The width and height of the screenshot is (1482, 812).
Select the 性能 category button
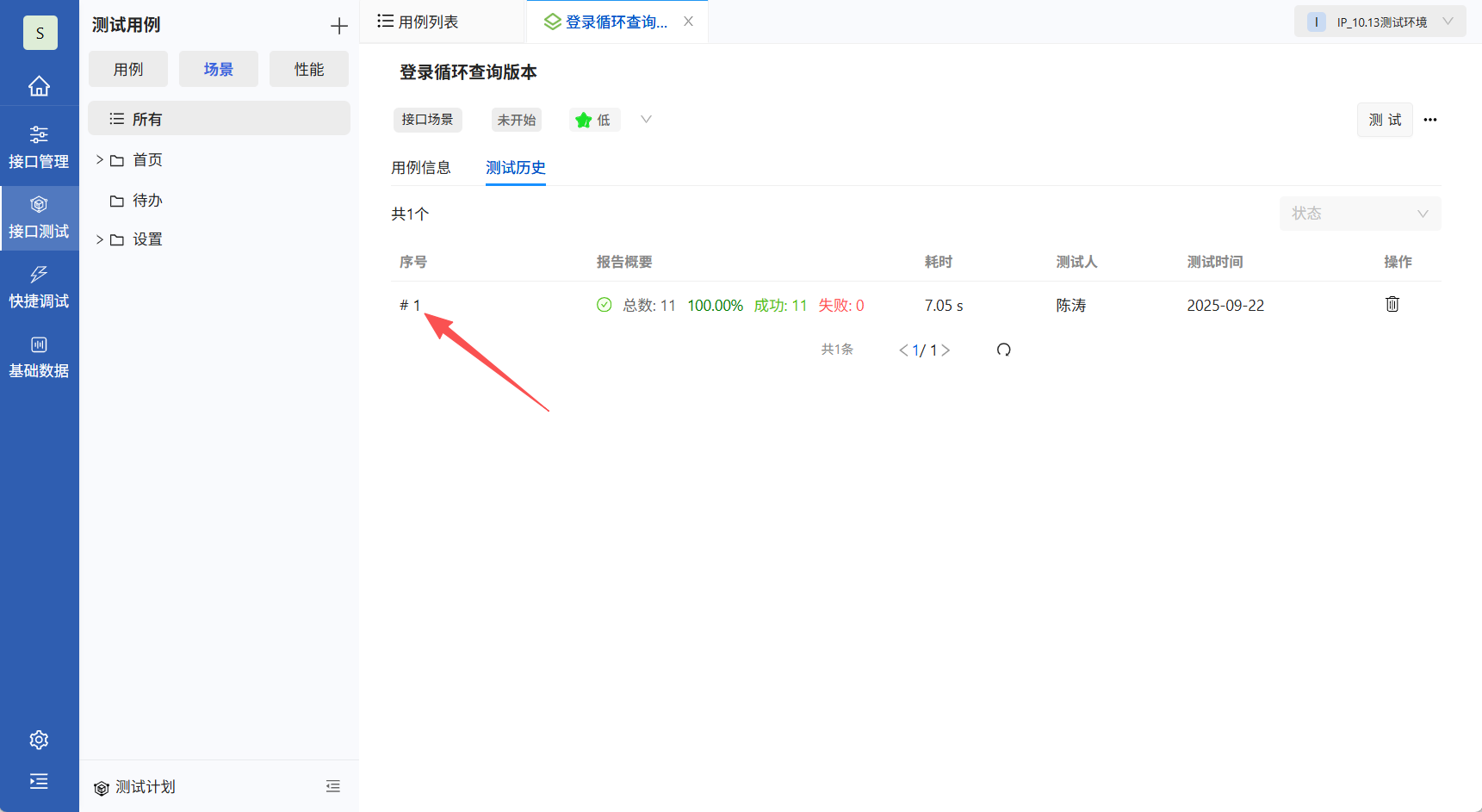308,69
